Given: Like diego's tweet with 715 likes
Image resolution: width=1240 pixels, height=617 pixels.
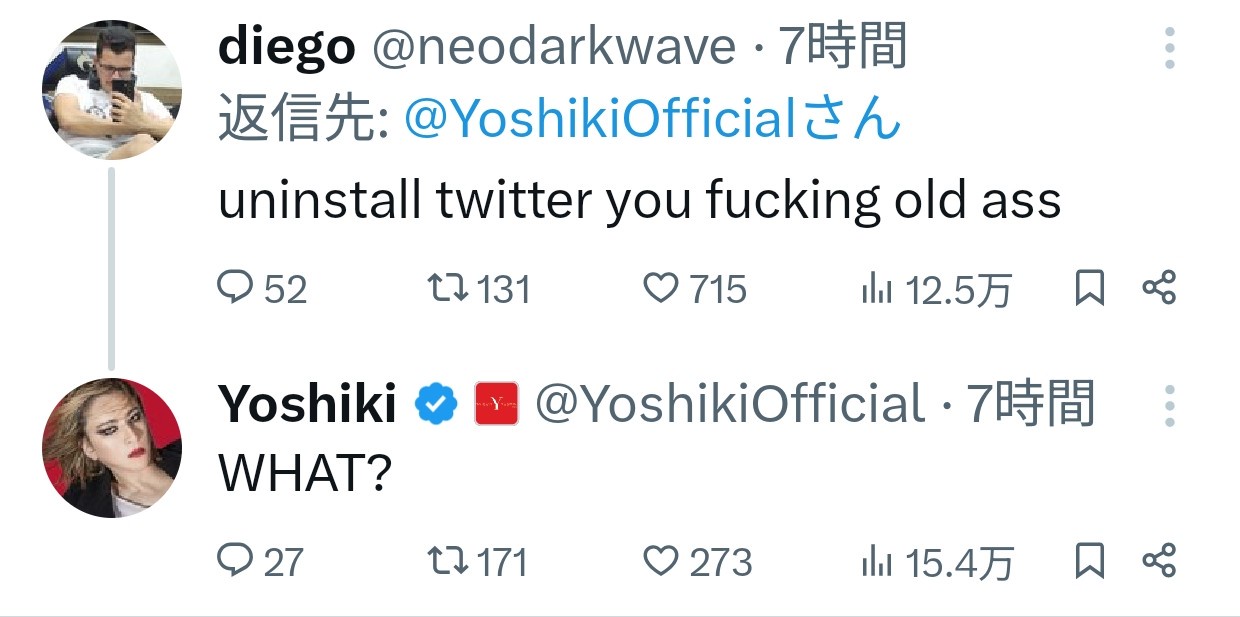Looking at the screenshot, I should 660,289.
